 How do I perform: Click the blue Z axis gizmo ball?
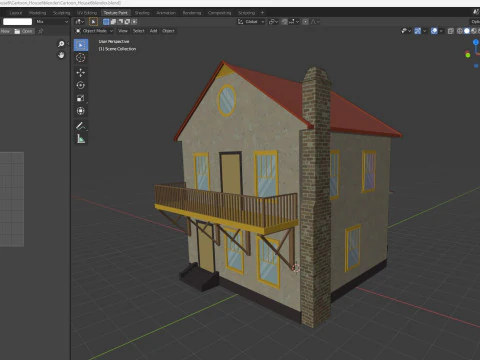coord(476,42)
